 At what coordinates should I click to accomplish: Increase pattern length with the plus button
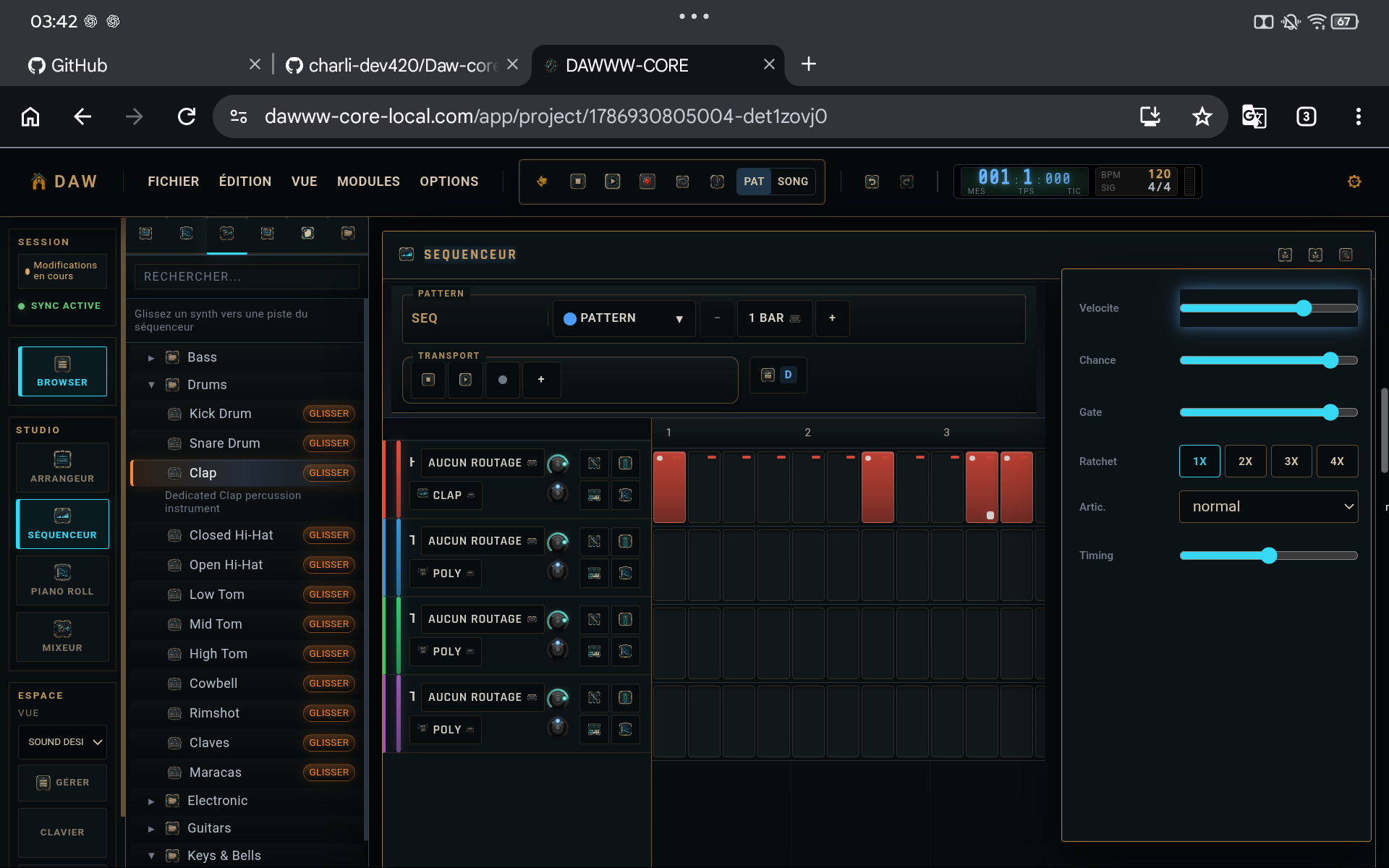832,318
